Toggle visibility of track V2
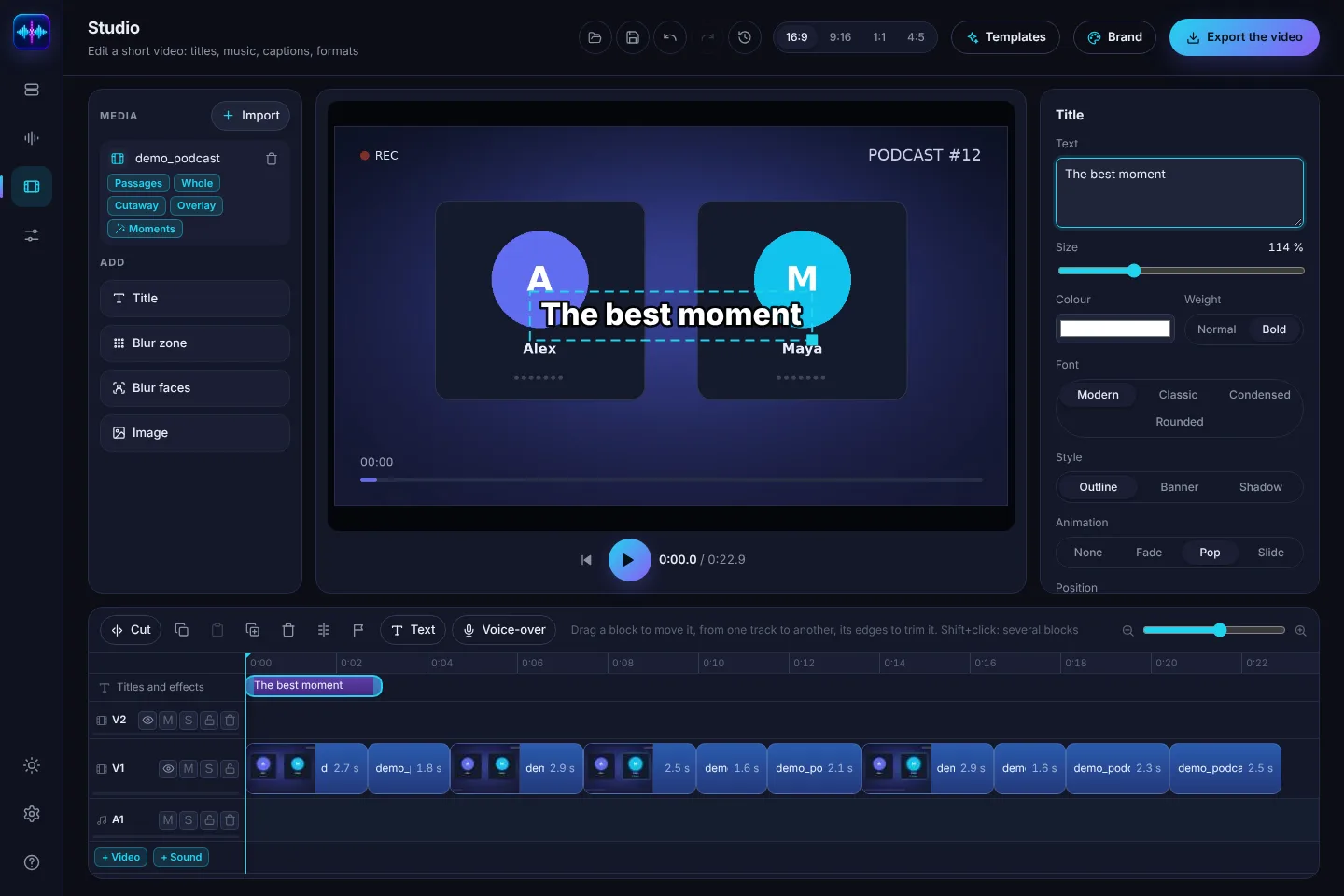 pos(147,721)
